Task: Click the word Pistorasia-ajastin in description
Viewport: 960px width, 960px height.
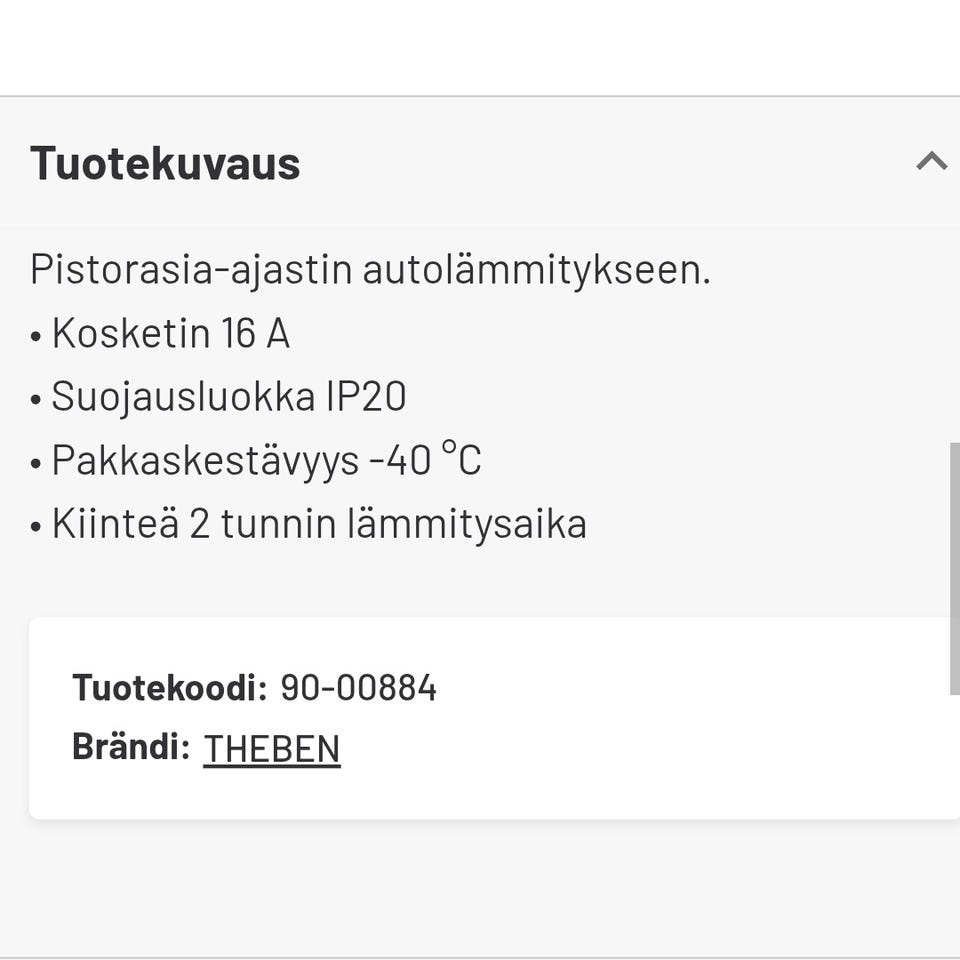Action: pyautogui.click(x=191, y=270)
